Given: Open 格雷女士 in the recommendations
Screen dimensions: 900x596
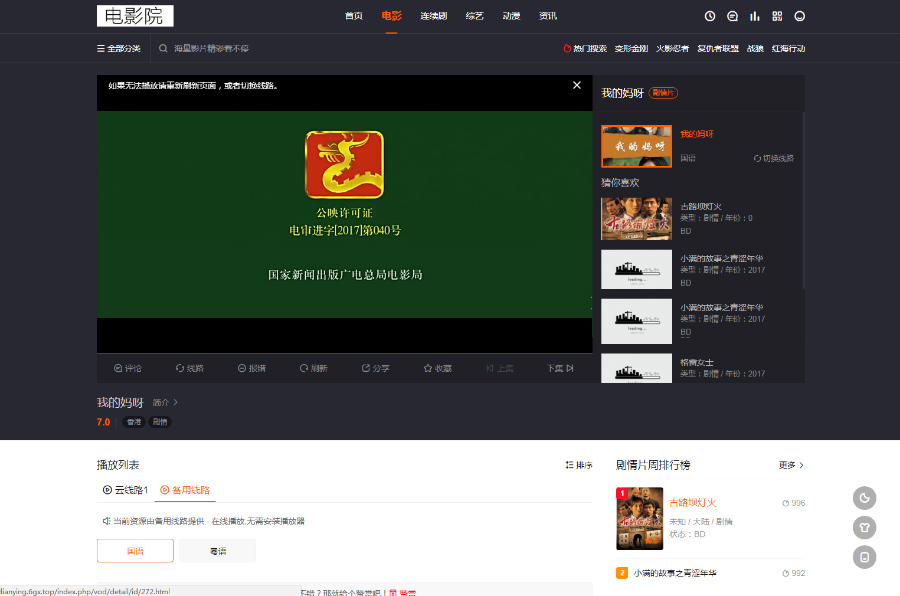Looking at the screenshot, I should (697, 362).
